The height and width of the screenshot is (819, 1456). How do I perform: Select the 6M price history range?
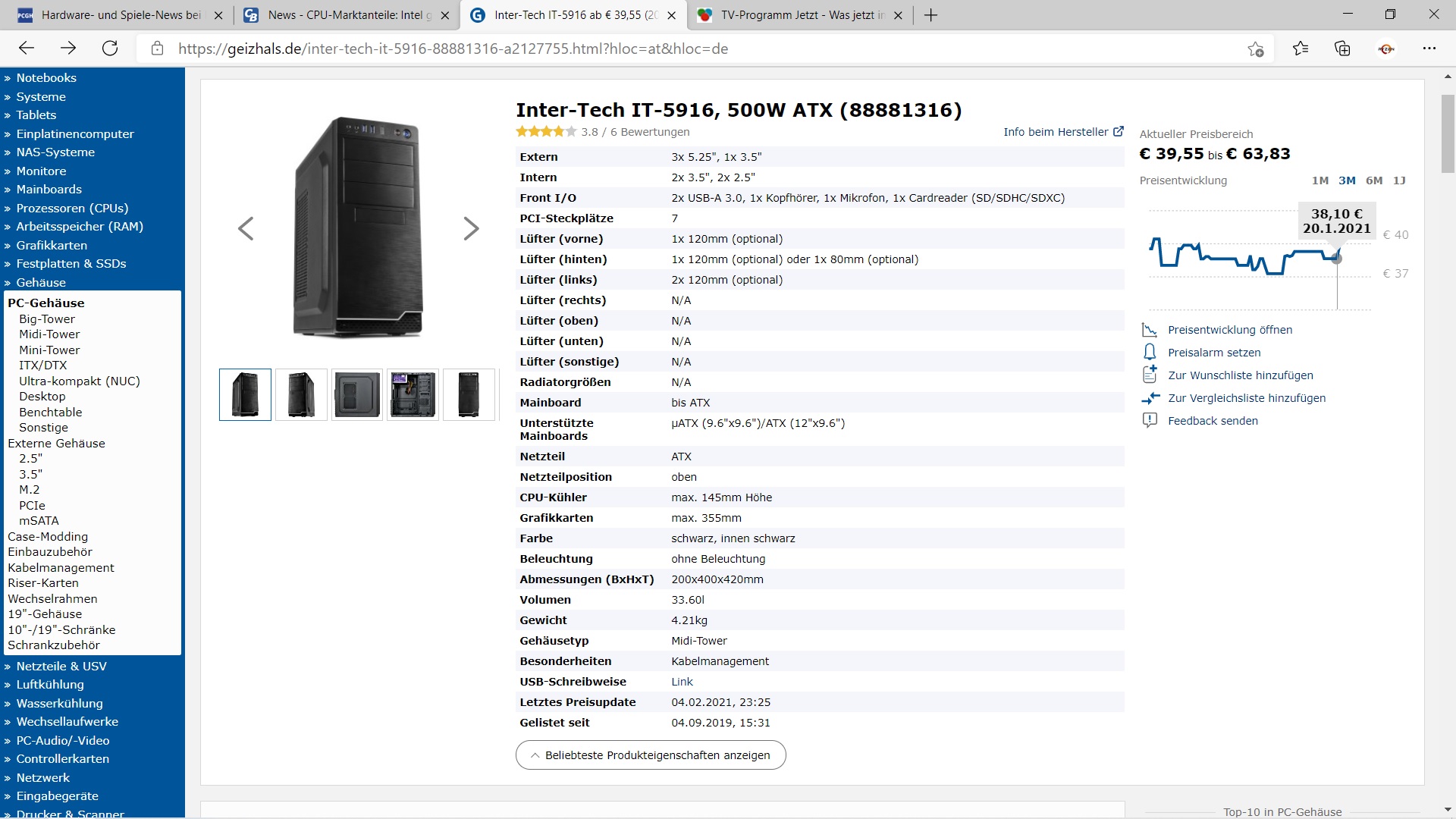pos(1373,180)
